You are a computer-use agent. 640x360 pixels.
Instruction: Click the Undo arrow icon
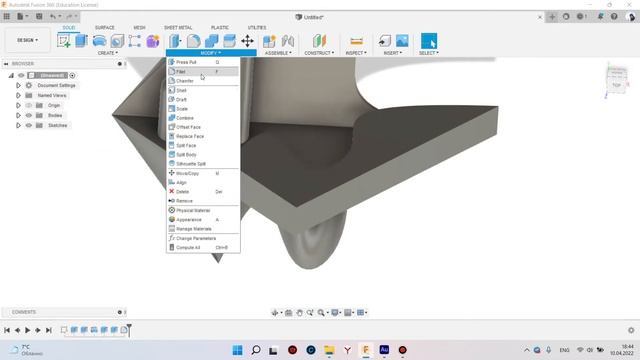53,17
